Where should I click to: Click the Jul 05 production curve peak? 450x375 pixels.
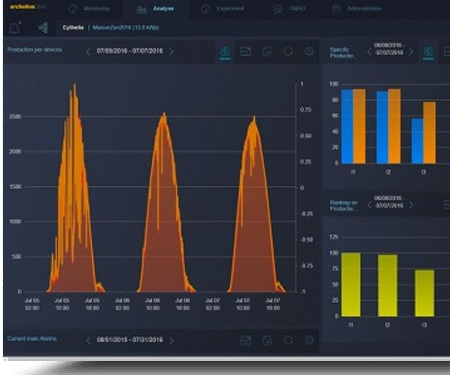(x=74, y=85)
